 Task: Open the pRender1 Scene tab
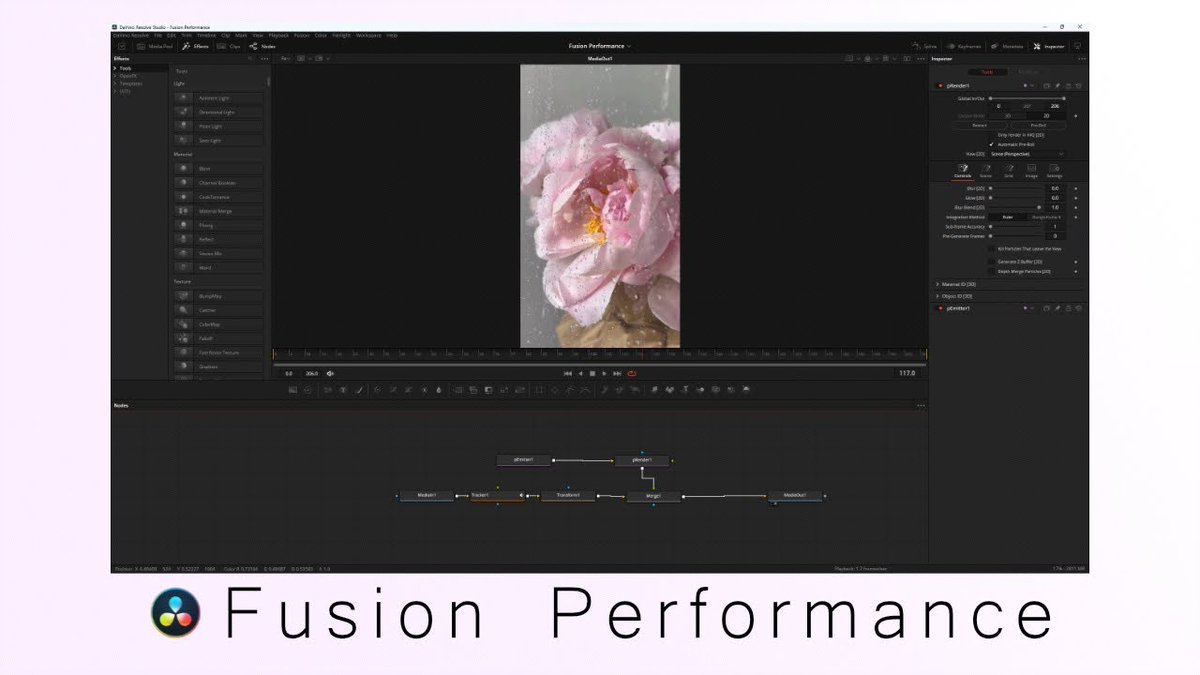[x=986, y=171]
